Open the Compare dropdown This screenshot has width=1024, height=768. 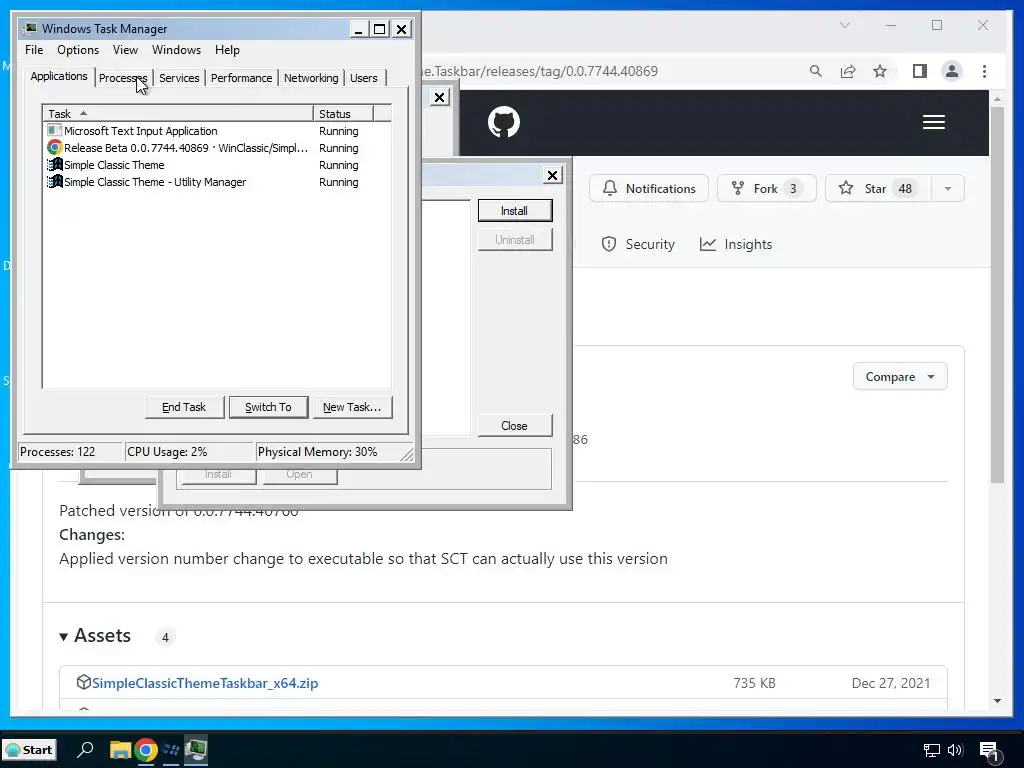pos(900,377)
